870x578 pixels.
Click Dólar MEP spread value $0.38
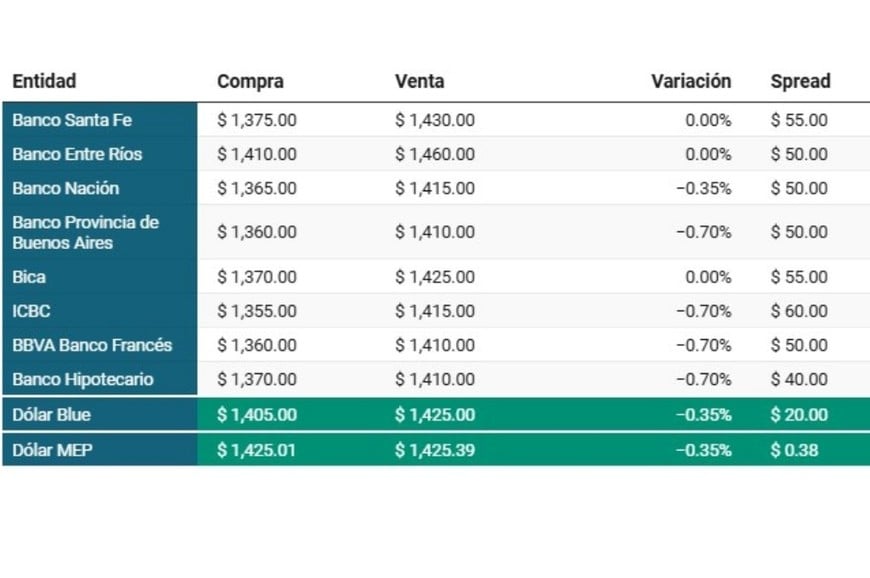(794, 450)
